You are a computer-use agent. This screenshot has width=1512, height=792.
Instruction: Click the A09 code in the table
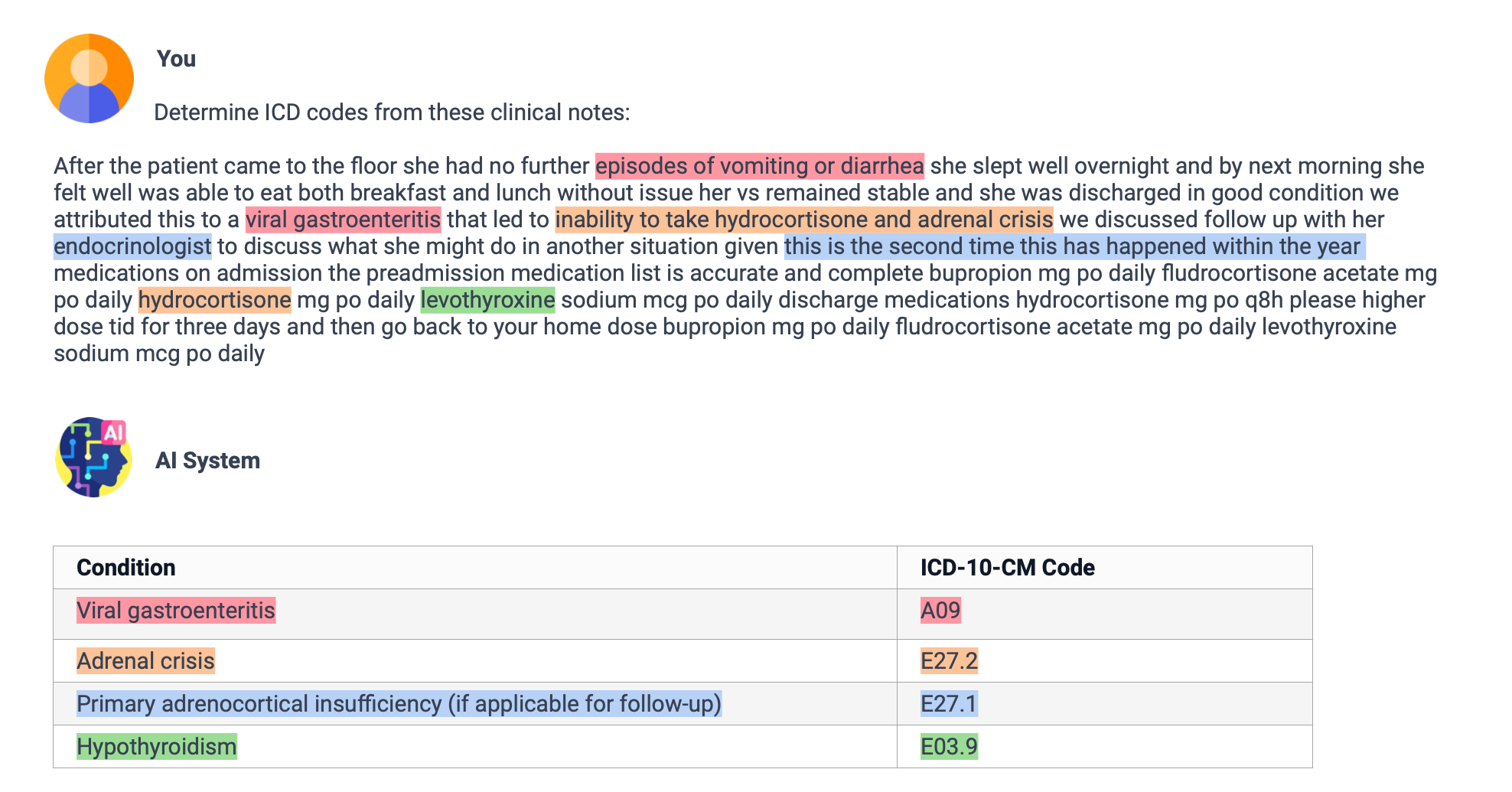940,611
